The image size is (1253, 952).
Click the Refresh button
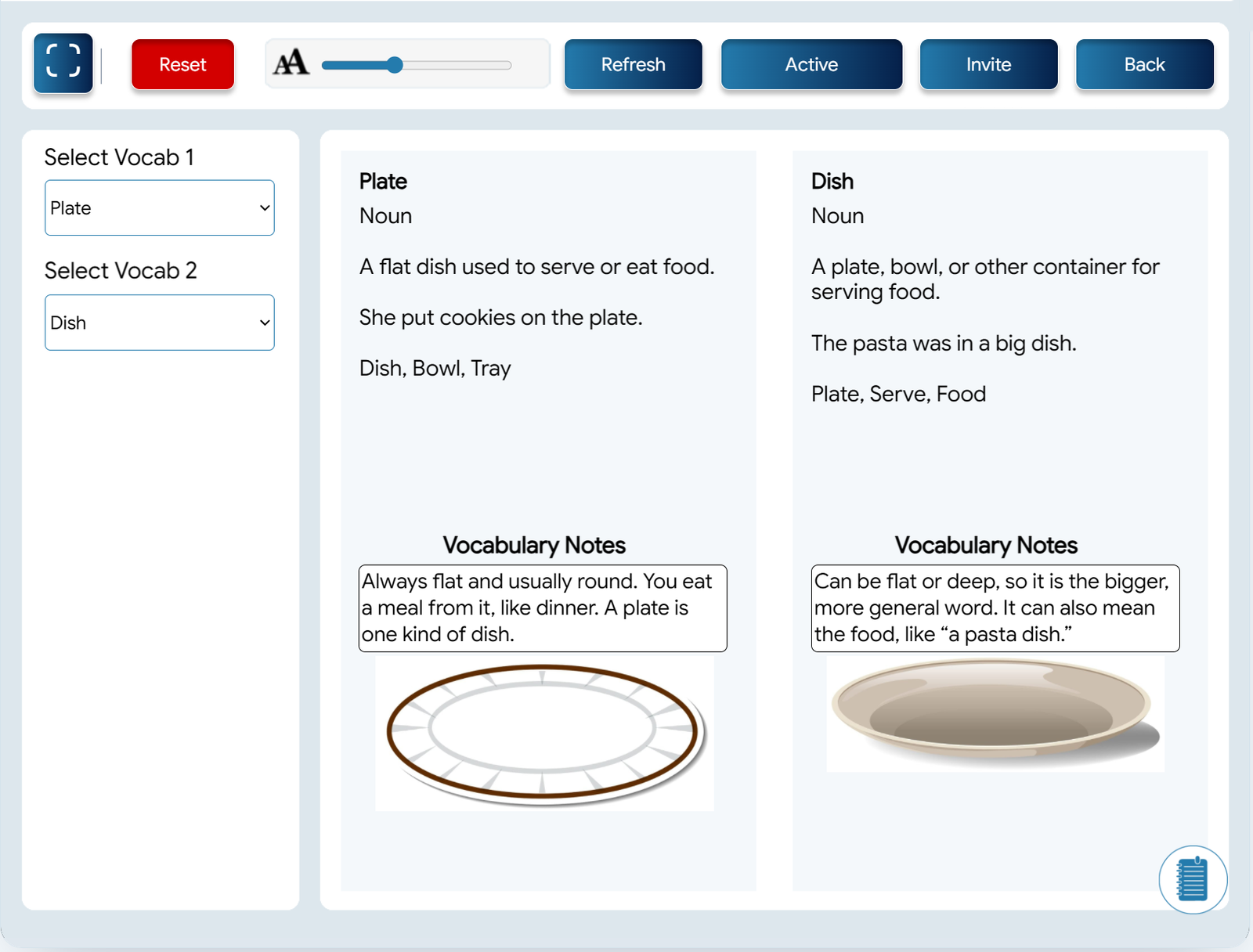tap(633, 64)
